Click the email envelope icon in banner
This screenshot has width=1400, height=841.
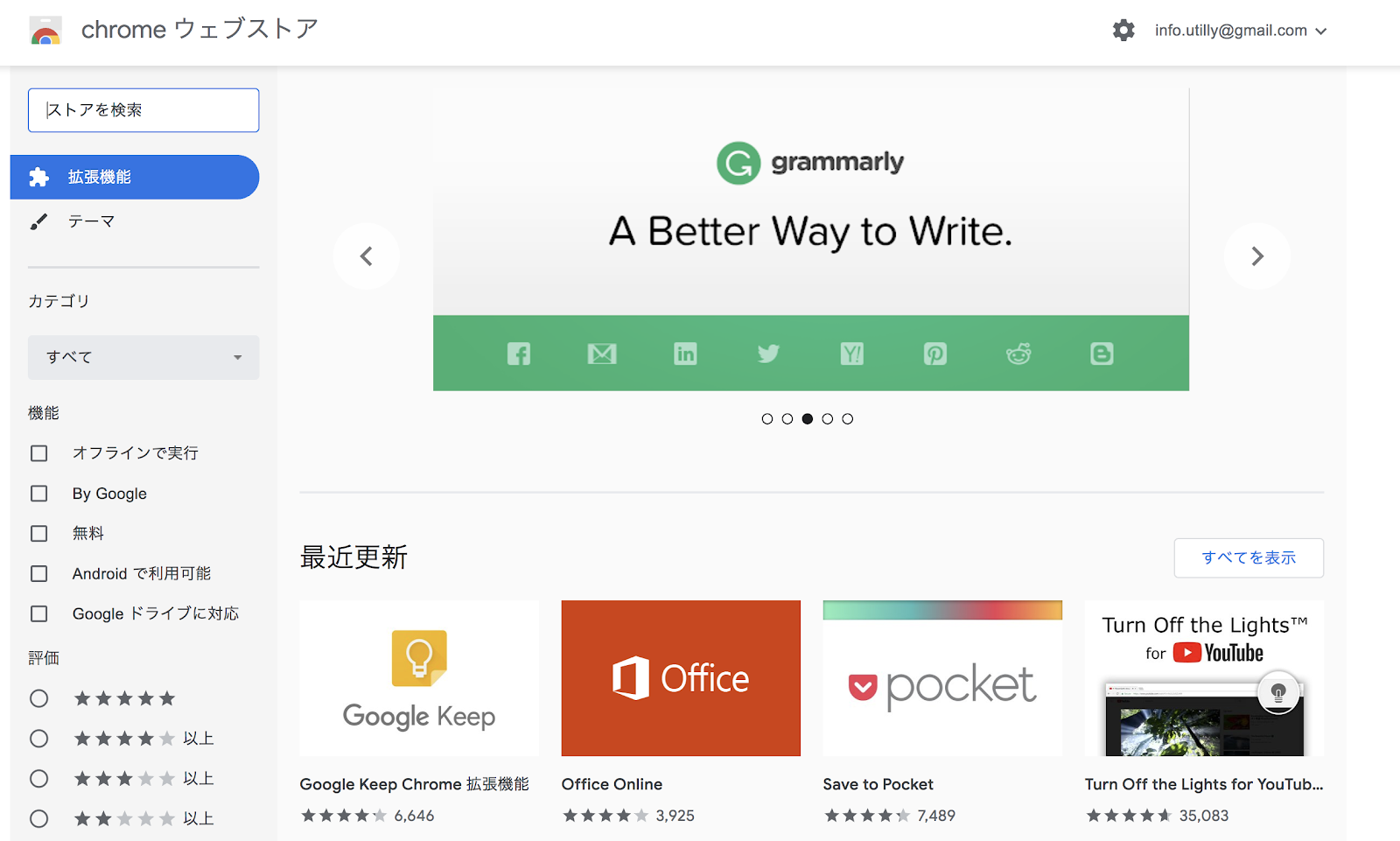602,354
